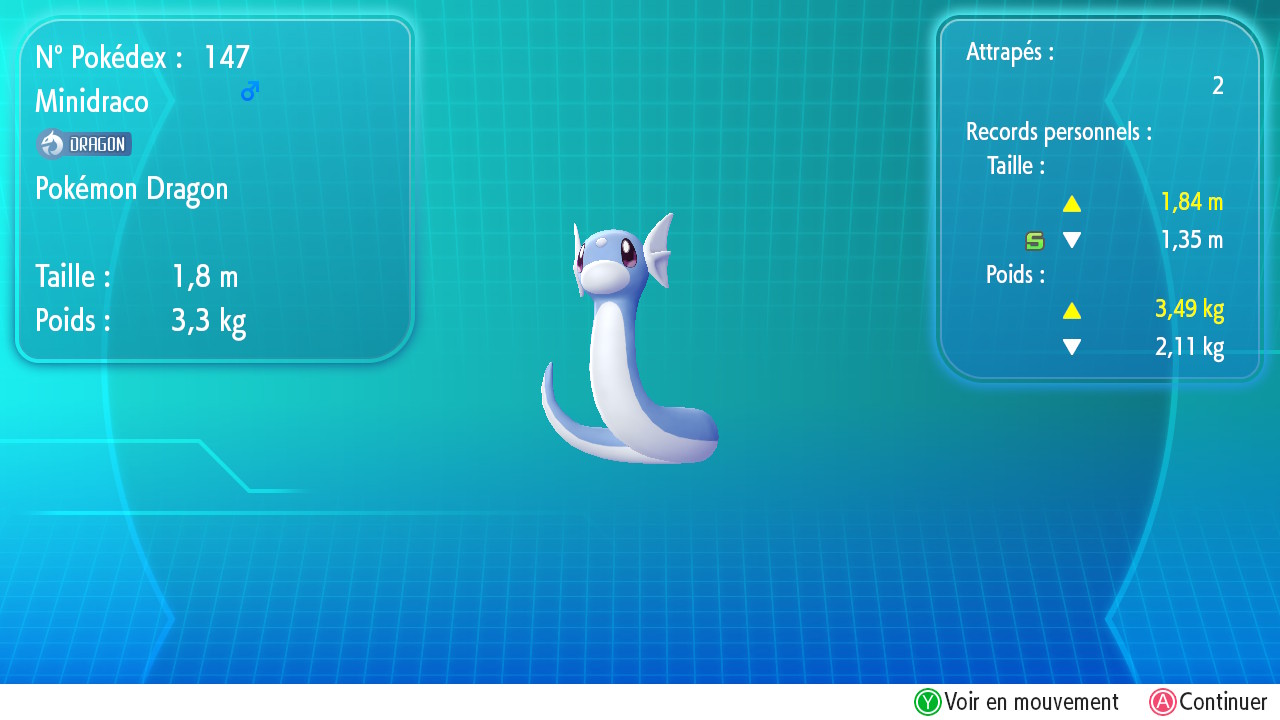1280x720 pixels.
Task: Click the Poids value 3,3 kg
Action: click(x=208, y=321)
